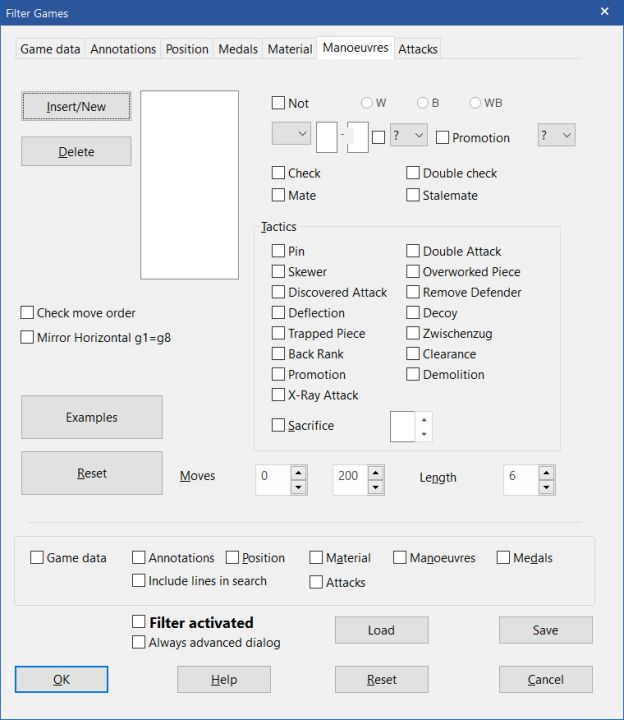624x720 pixels.
Task: Select the WB radio button
Action: click(476, 103)
